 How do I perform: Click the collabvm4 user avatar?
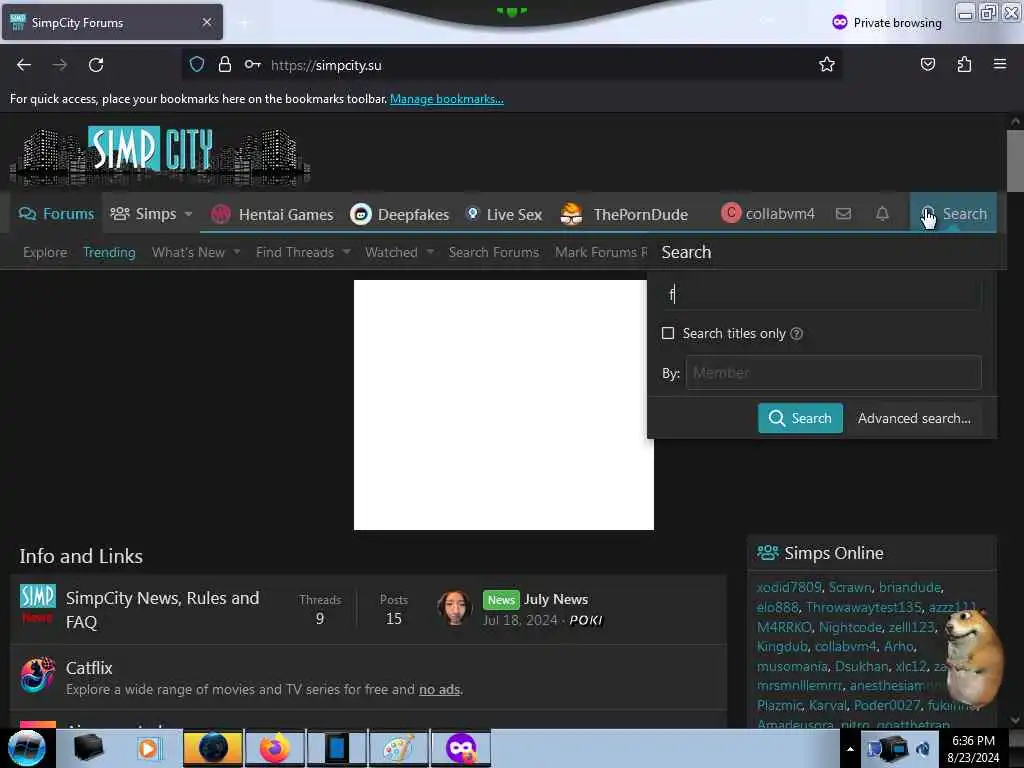(x=731, y=213)
